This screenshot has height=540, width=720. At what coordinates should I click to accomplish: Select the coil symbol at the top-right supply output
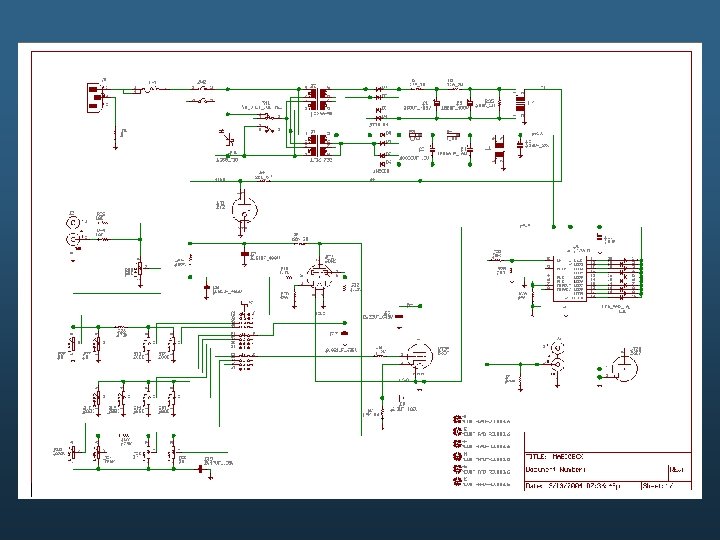click(520, 104)
